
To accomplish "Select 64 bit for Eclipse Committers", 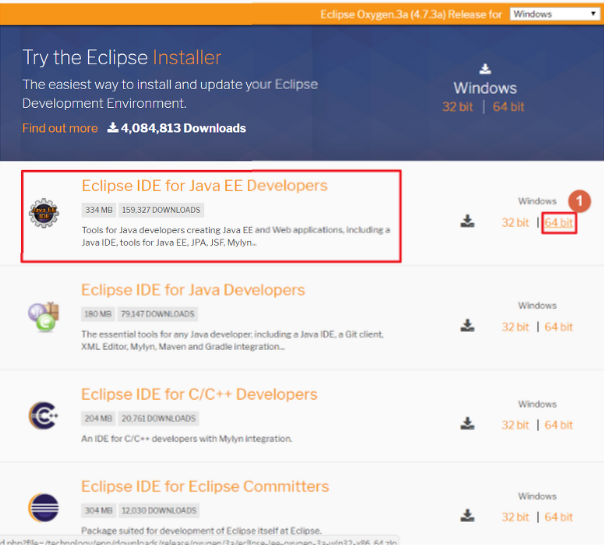I will point(559,517).
